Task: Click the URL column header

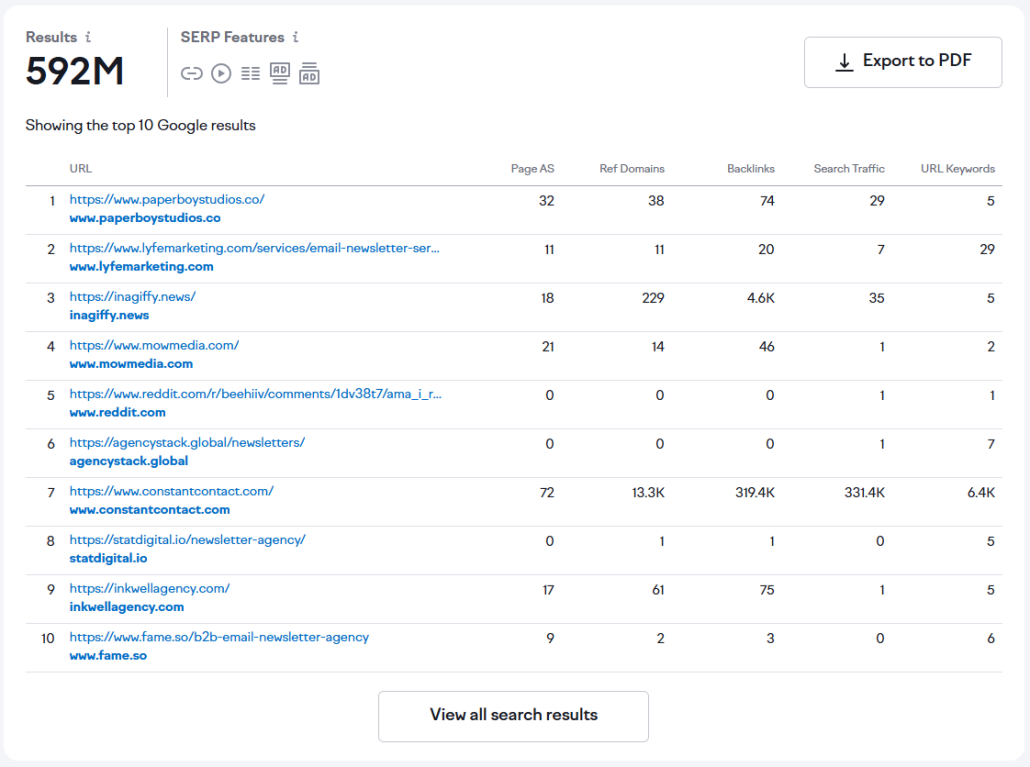Action: point(81,169)
